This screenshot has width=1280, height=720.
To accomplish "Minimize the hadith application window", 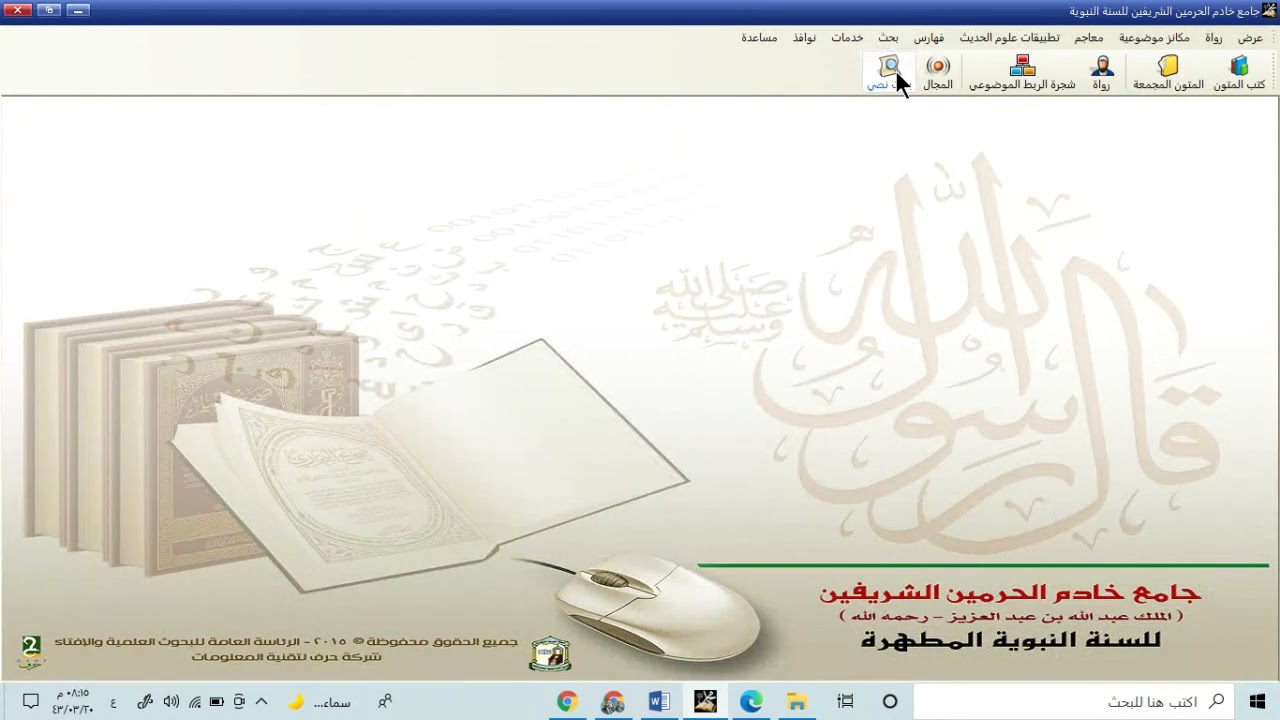I will 79,10.
